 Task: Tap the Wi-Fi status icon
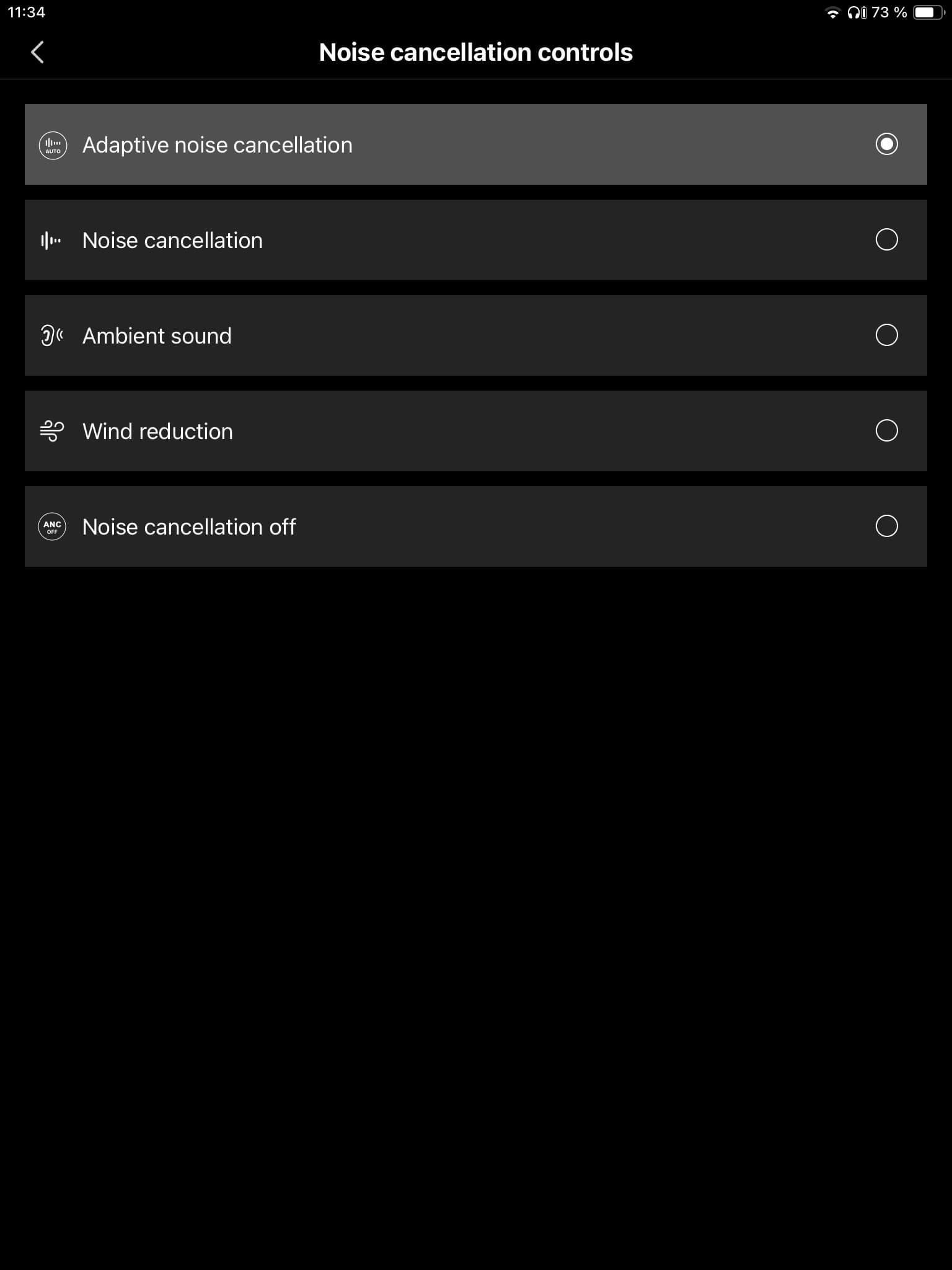click(832, 13)
